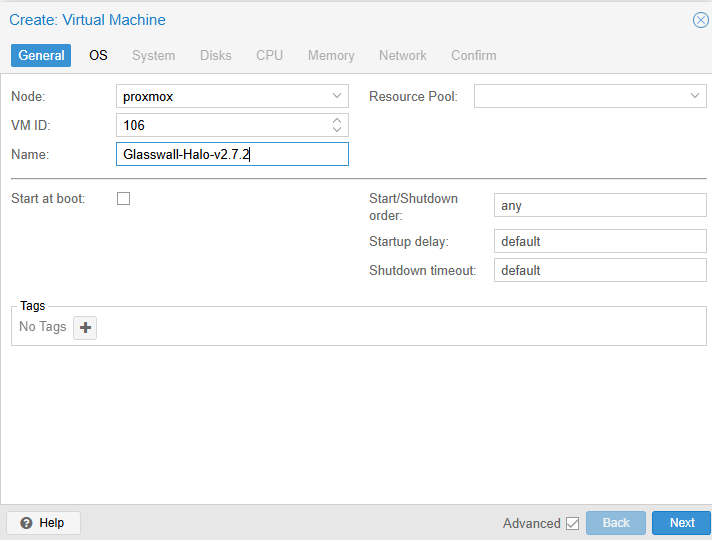Jump to the Confirm tab

[473, 55]
